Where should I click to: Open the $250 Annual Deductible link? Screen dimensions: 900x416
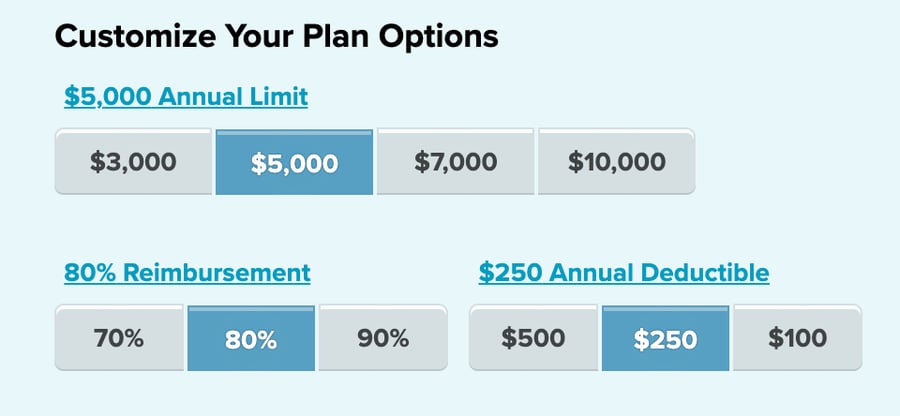[624, 272]
